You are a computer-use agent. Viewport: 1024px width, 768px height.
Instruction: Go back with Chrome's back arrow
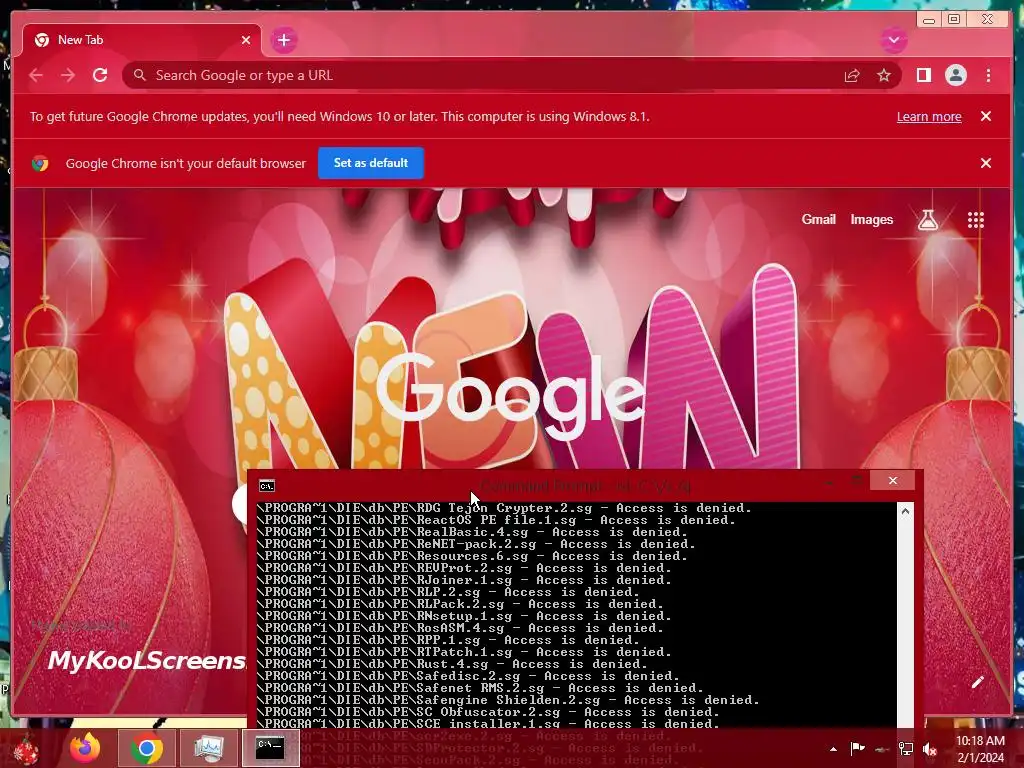[36, 75]
